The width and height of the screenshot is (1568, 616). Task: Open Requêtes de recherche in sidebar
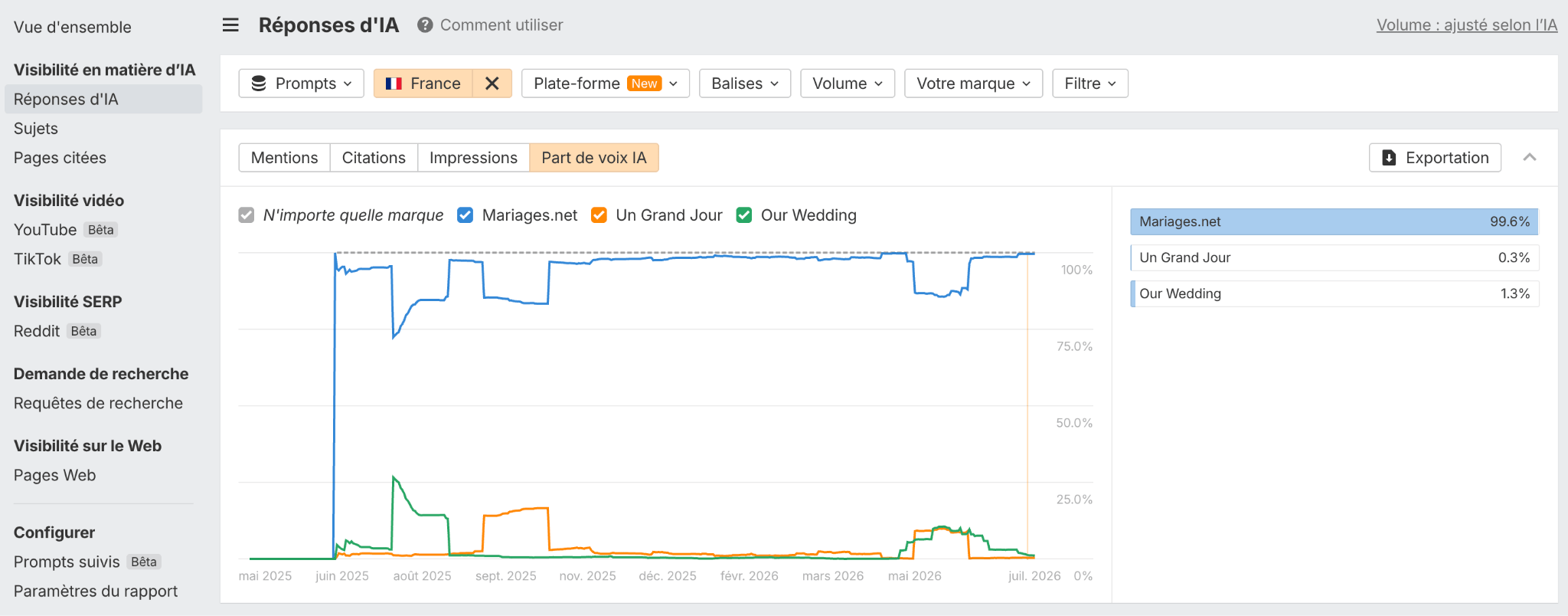pyautogui.click(x=98, y=403)
